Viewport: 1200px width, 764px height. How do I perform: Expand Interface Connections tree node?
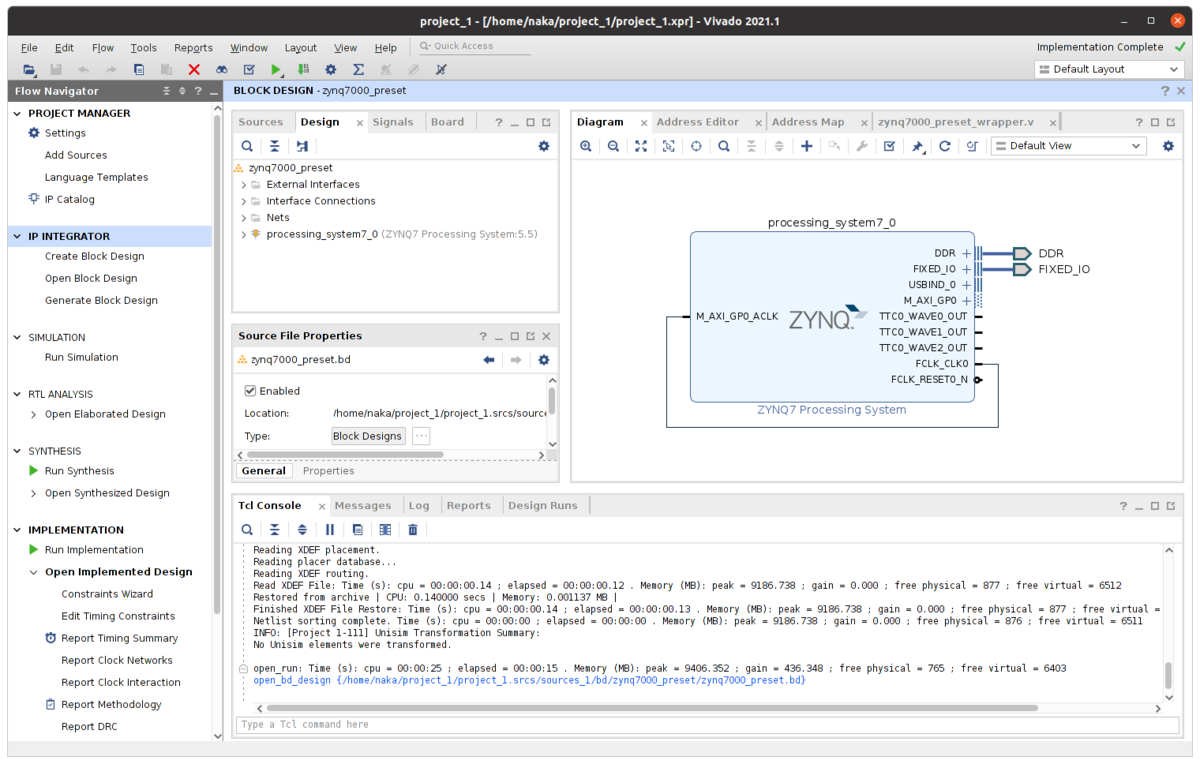[x=243, y=201]
